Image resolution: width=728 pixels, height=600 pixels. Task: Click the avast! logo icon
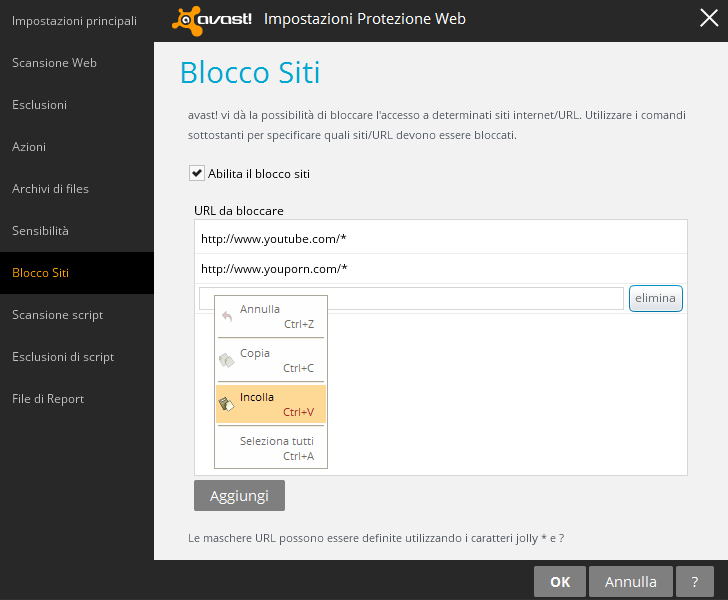click(x=213, y=19)
